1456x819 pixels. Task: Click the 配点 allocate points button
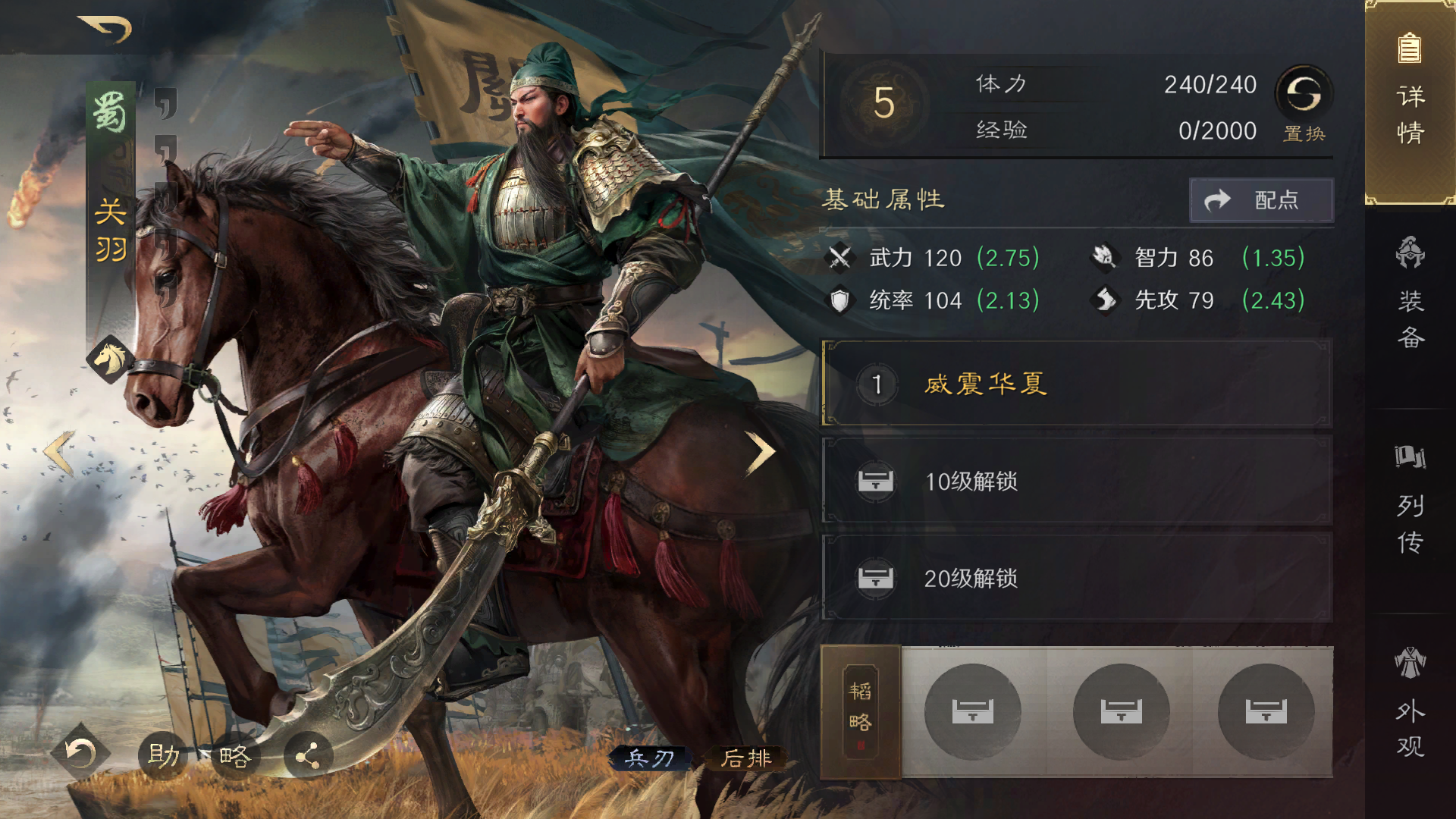tap(1261, 200)
